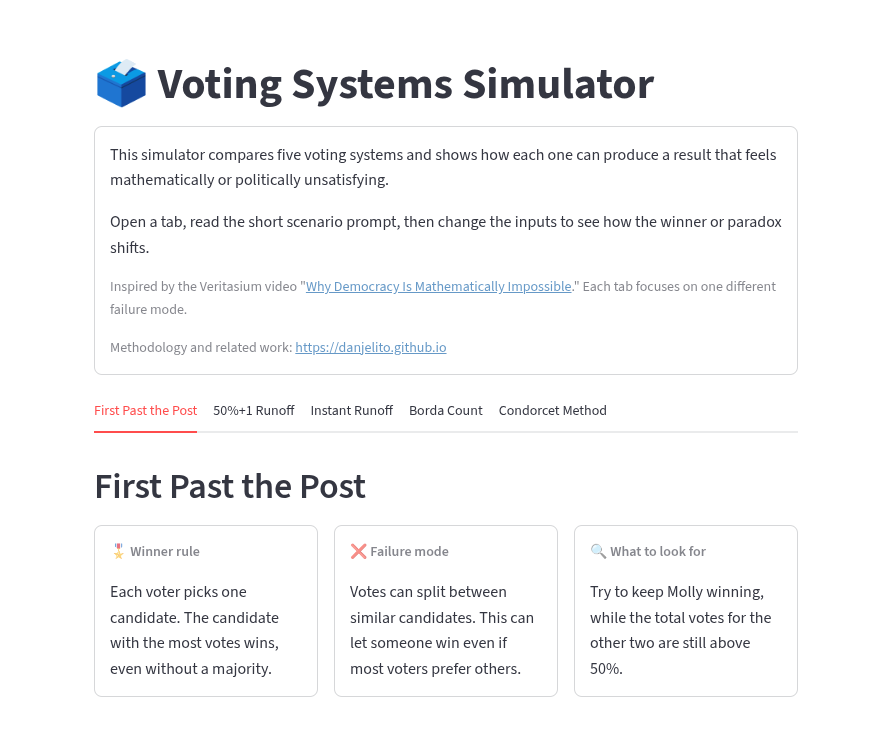Click the Failure mode card
This screenshot has width=894, height=732.
click(x=445, y=610)
